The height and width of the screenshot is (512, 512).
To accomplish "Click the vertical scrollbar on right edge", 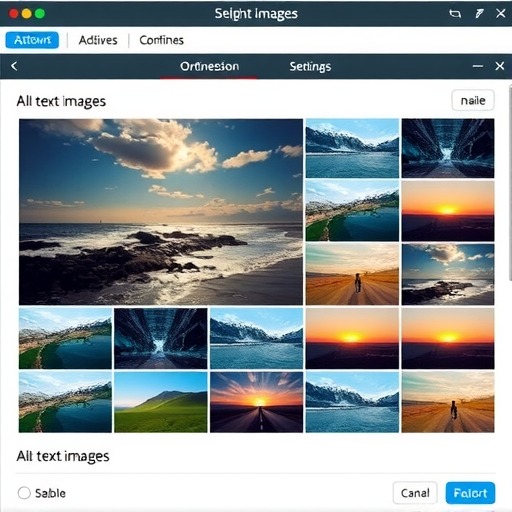I will coord(510,183).
